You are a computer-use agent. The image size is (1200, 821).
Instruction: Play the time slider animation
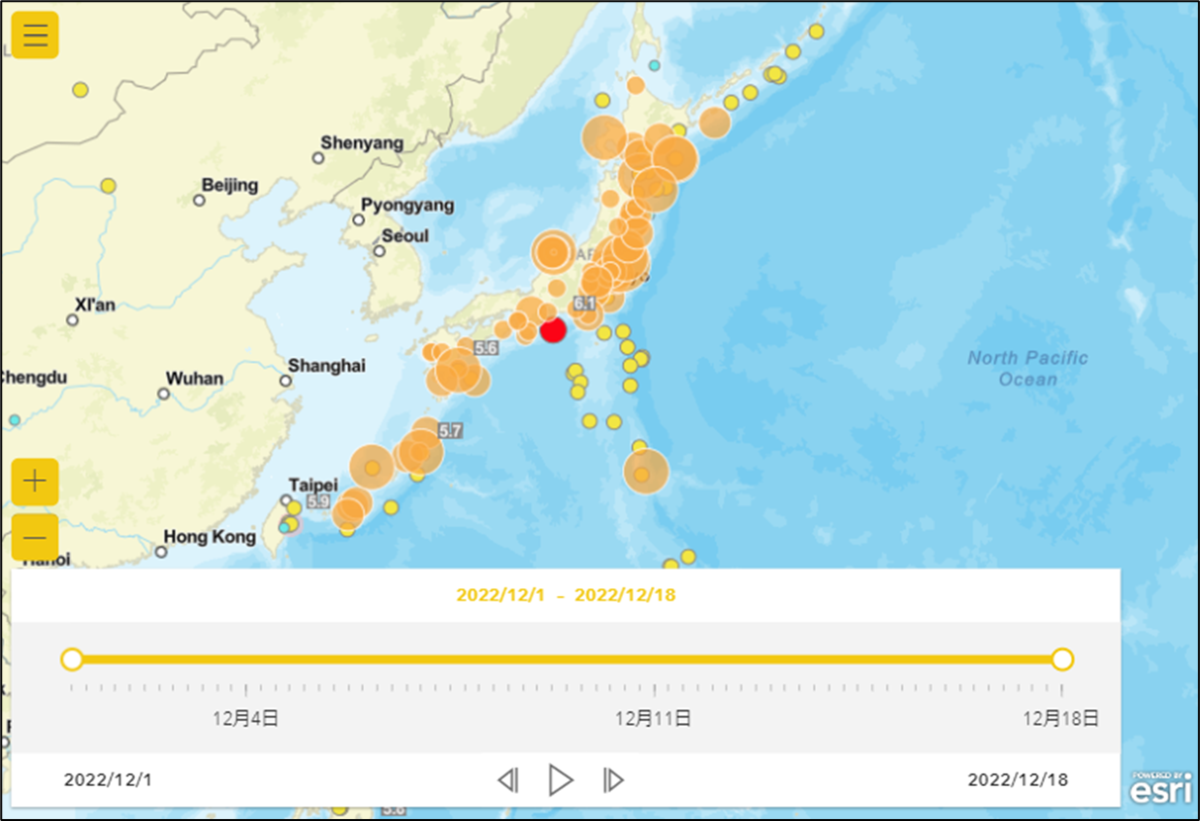point(561,780)
